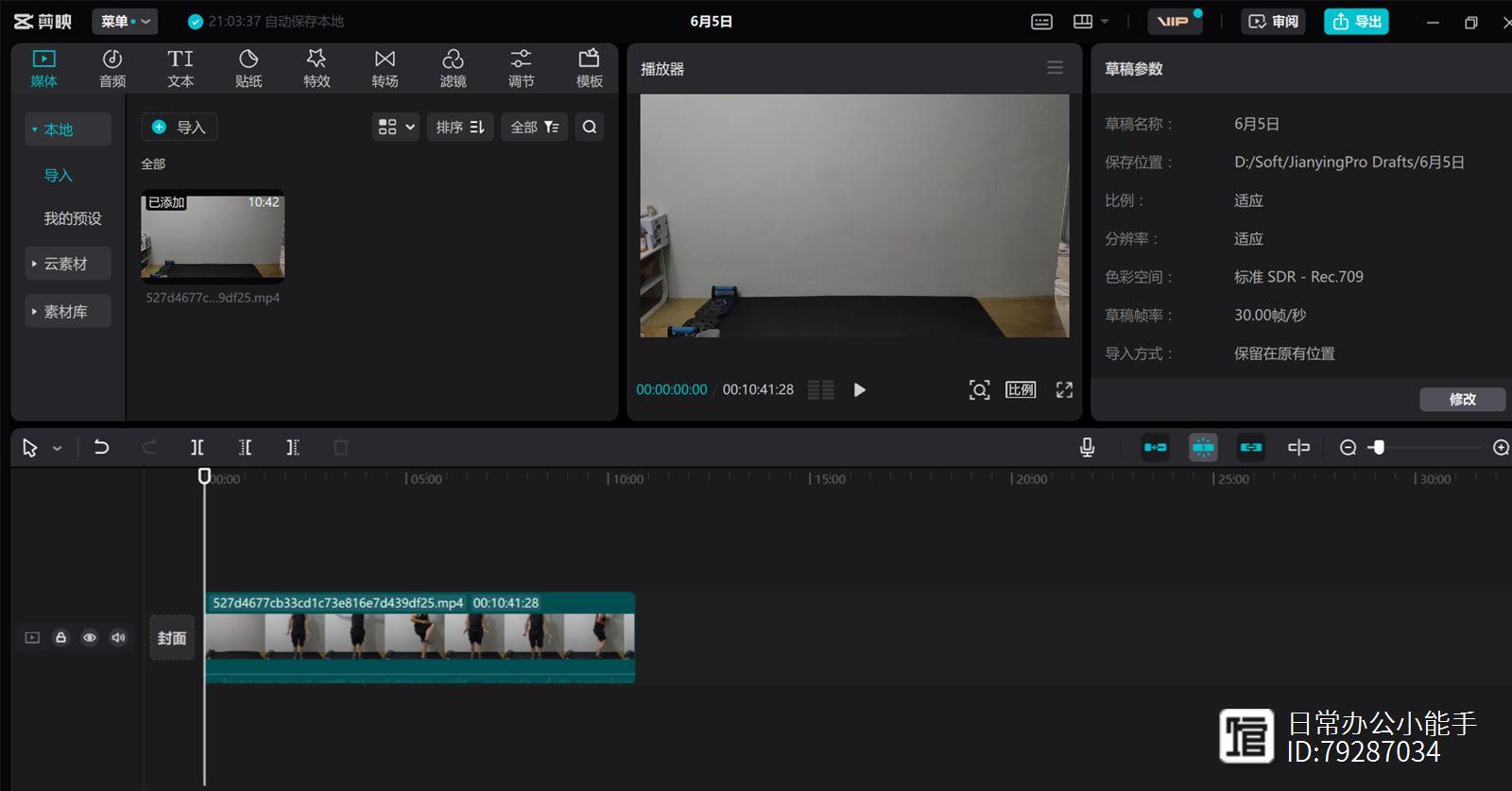Screen dimensions: 1512x791
Task: Expand the 云素材 cloud materials section
Action: 67,264
